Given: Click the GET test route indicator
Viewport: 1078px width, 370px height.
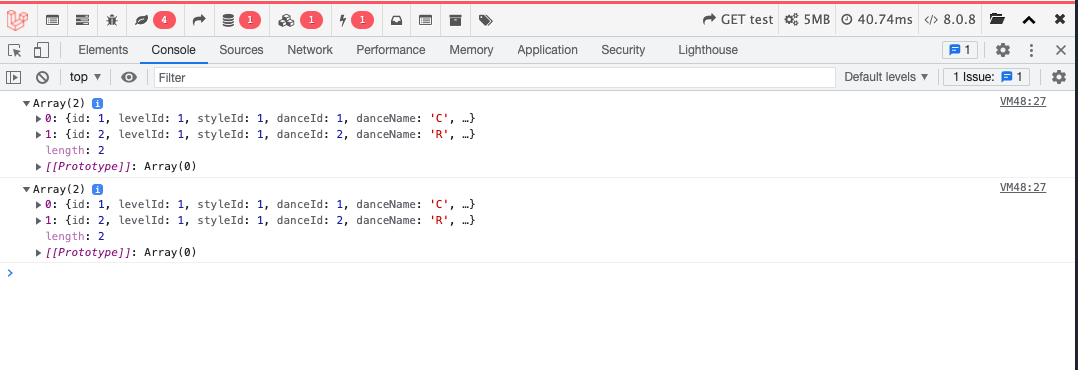Looking at the screenshot, I should (738, 20).
